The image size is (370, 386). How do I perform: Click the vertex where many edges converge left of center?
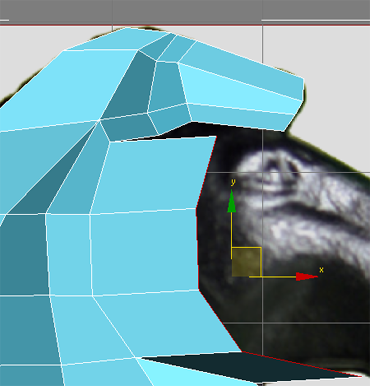click(99, 121)
